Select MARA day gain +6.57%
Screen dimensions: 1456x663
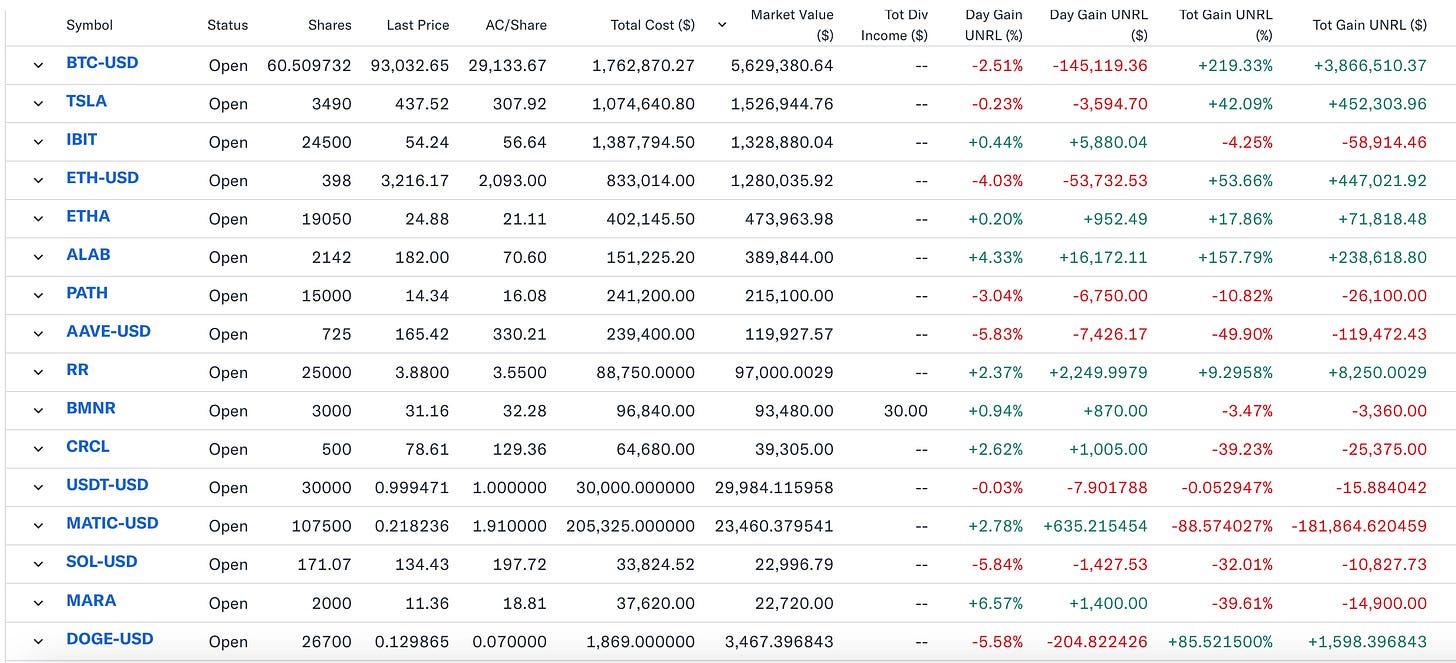996,603
